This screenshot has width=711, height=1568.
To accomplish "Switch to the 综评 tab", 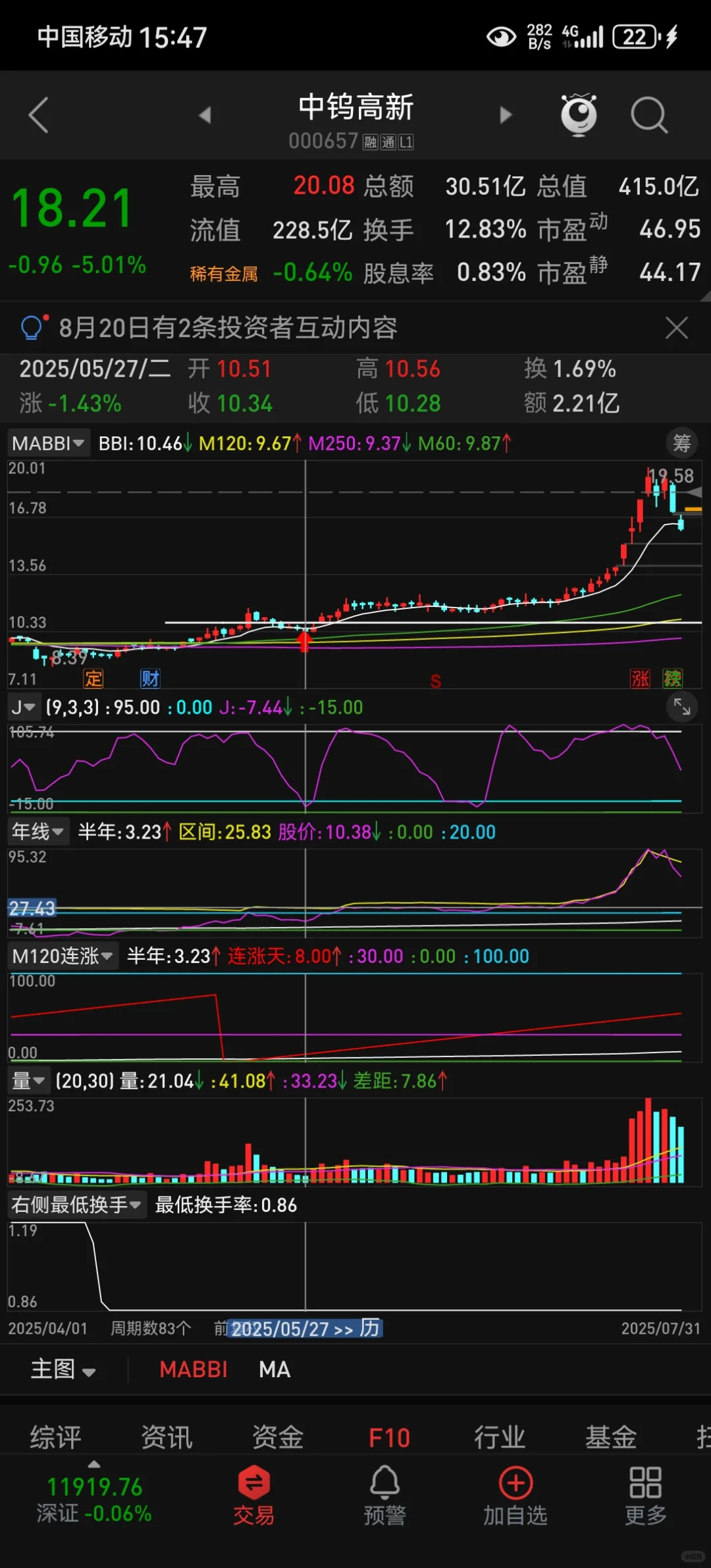I will click(56, 1438).
